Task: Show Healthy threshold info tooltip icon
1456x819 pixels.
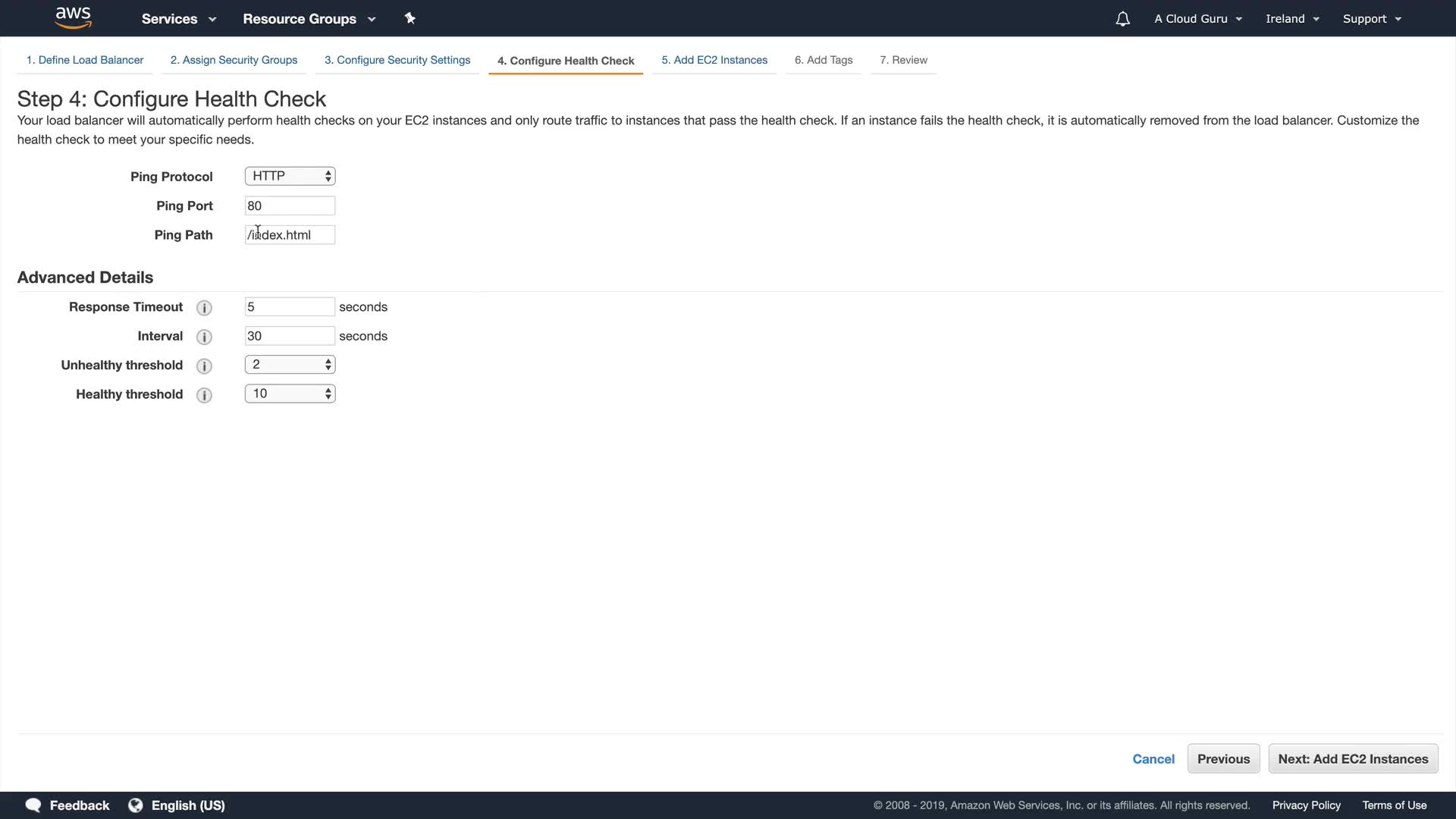Action: click(204, 395)
